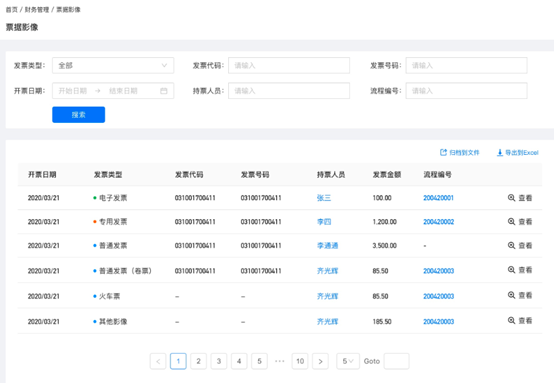Open holder link 张三
554x383 pixels.
(324, 198)
